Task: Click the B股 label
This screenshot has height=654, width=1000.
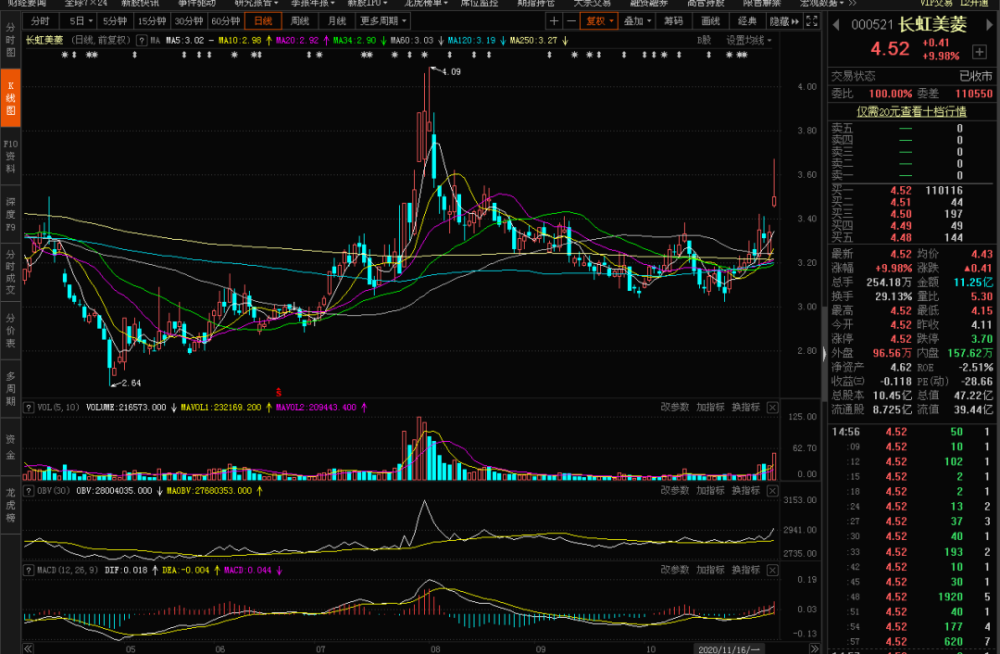Action: click(x=704, y=40)
